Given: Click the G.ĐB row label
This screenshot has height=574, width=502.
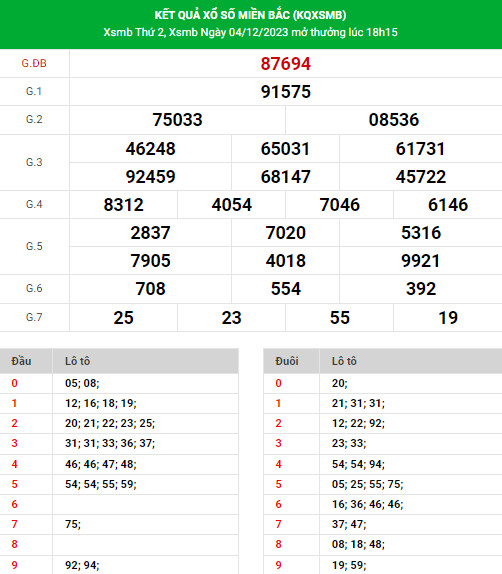Looking at the screenshot, I should coord(34,63).
